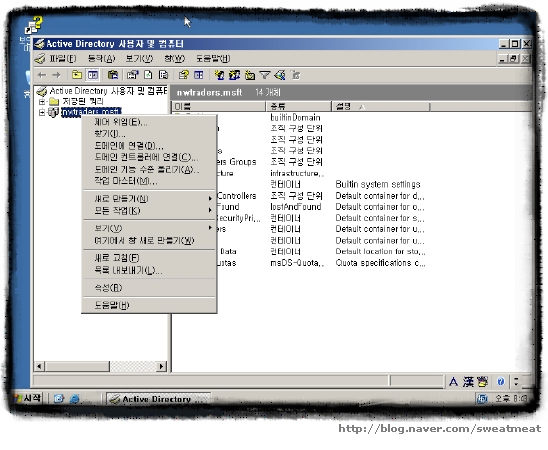The height and width of the screenshot is (450, 548).
Task: Click the 'A' input mode icon on language bar
Action: (453, 382)
